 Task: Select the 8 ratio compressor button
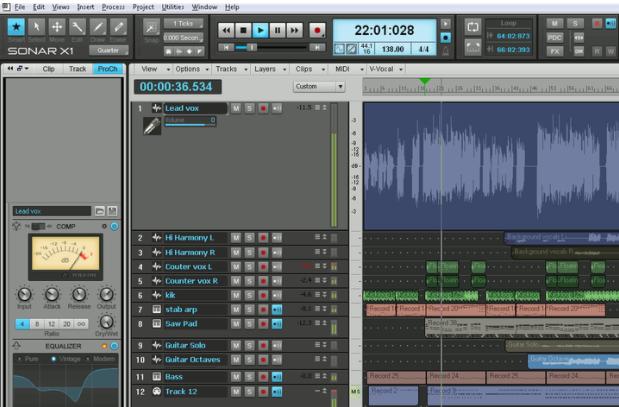[38, 325]
